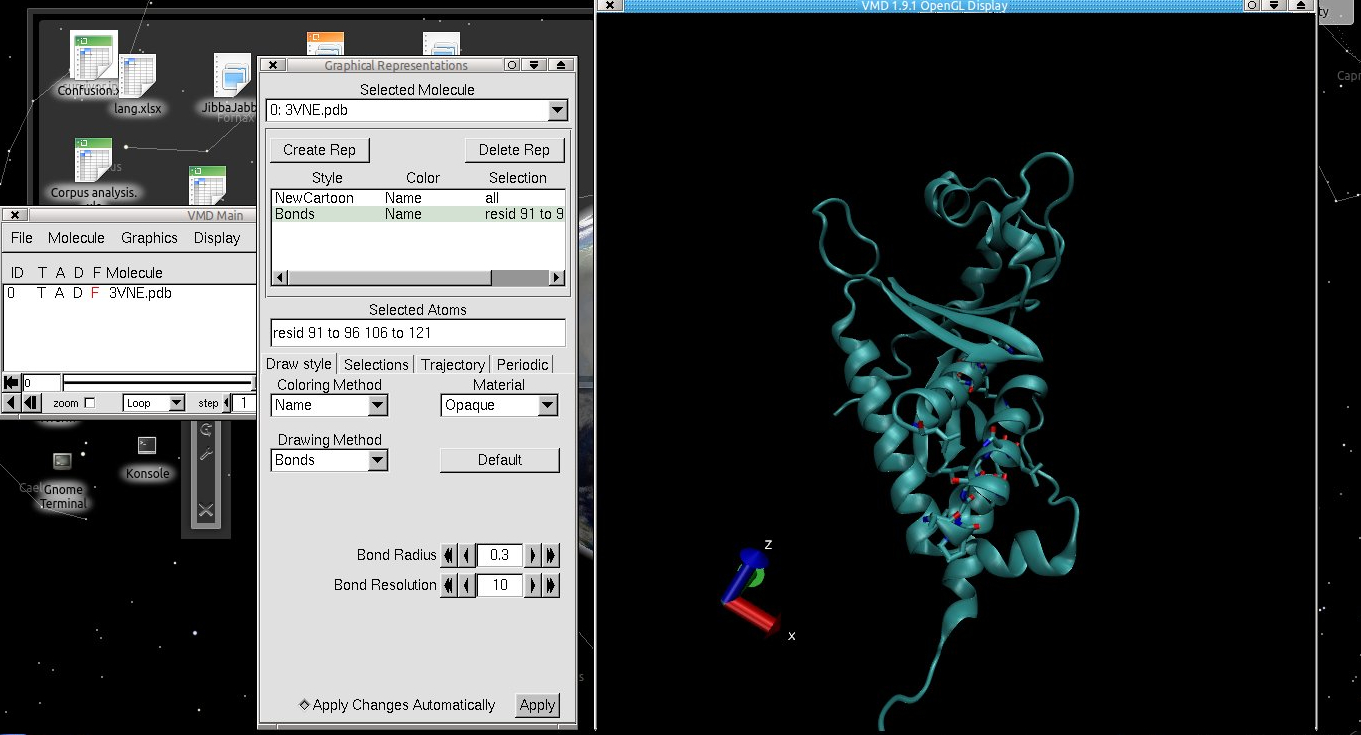
Task: Toggle Apply Changes Automatically
Action: [397, 705]
